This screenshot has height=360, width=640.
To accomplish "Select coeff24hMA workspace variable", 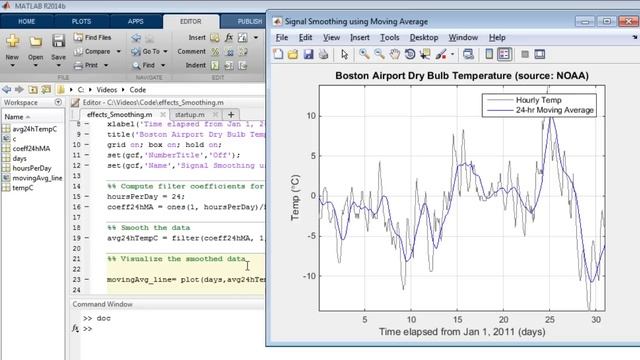I will tap(31, 149).
